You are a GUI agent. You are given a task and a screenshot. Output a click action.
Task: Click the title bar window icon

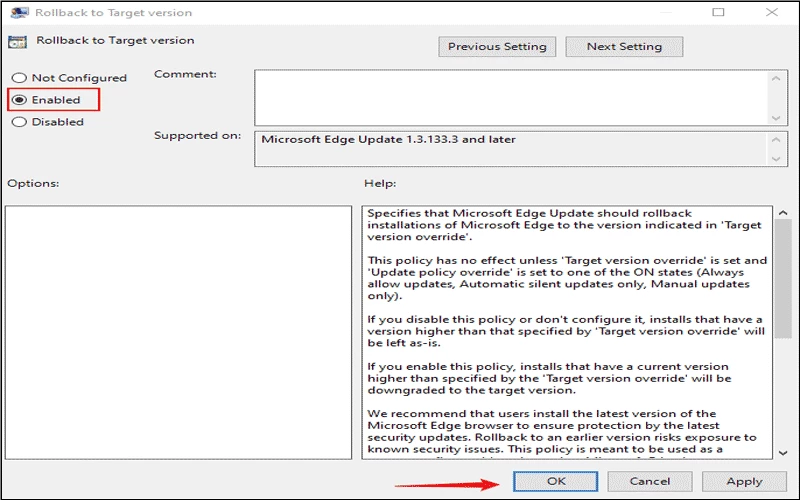(x=19, y=12)
